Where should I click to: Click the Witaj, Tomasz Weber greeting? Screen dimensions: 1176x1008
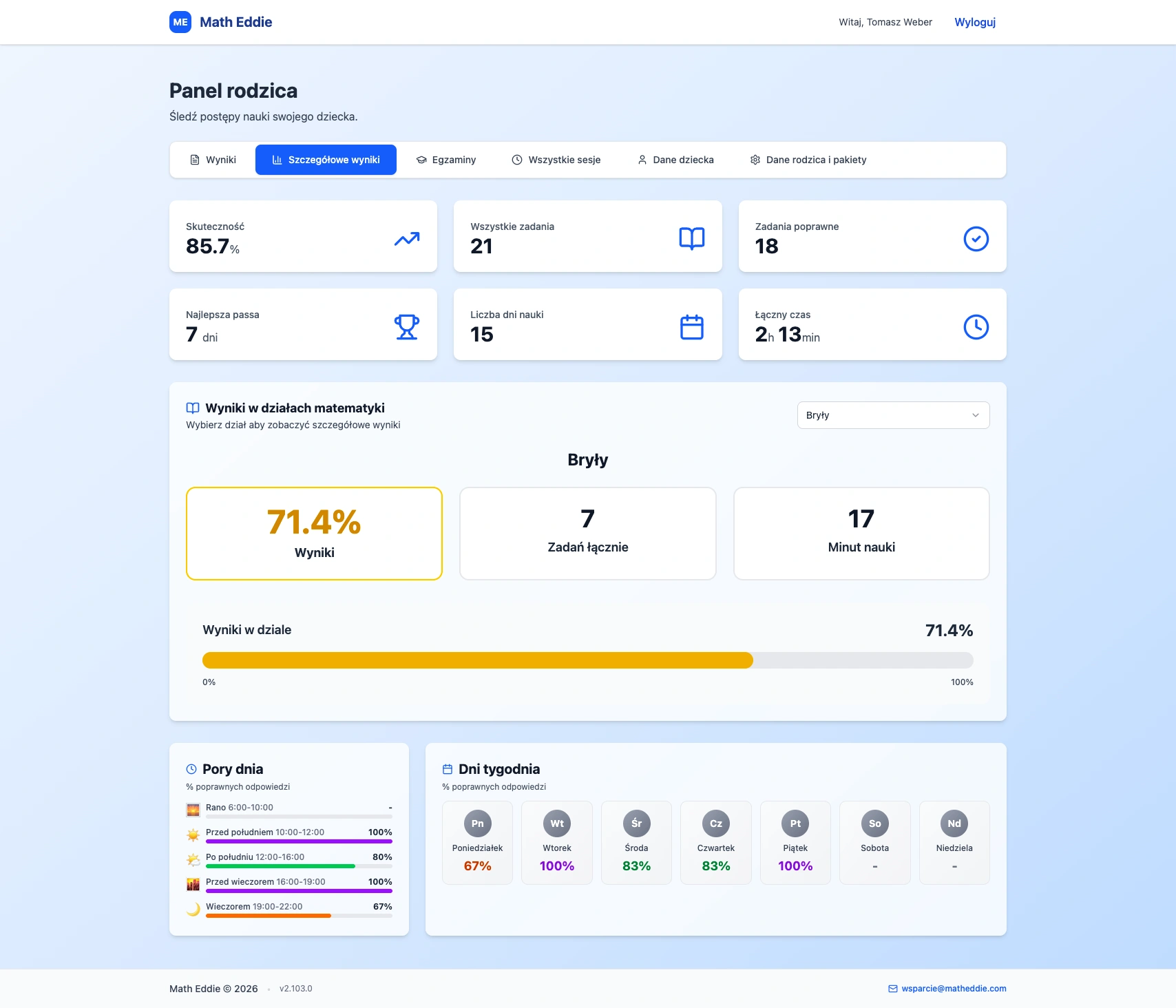[x=885, y=22]
